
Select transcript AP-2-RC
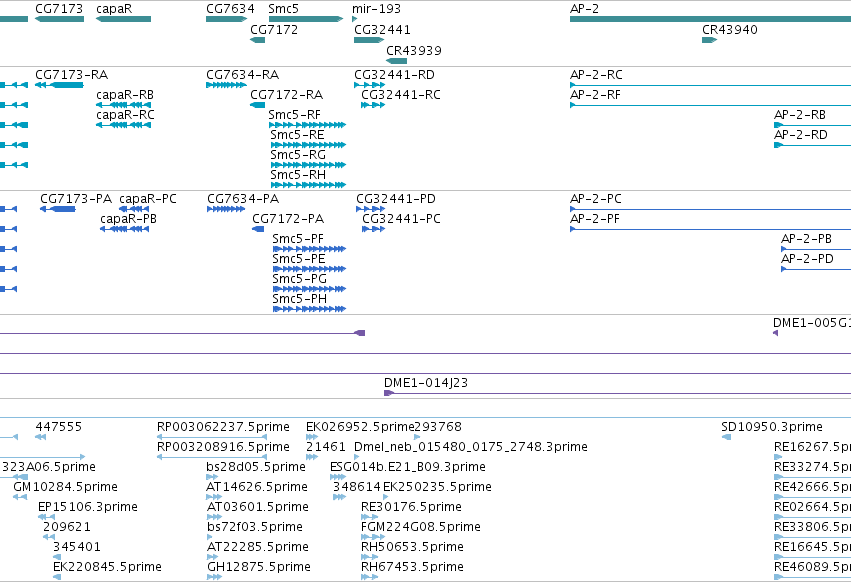(x=710, y=85)
